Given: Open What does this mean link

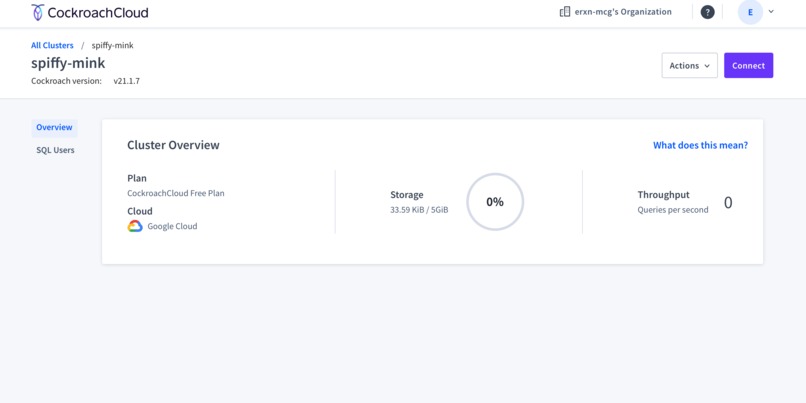Looking at the screenshot, I should pyautogui.click(x=700, y=145).
